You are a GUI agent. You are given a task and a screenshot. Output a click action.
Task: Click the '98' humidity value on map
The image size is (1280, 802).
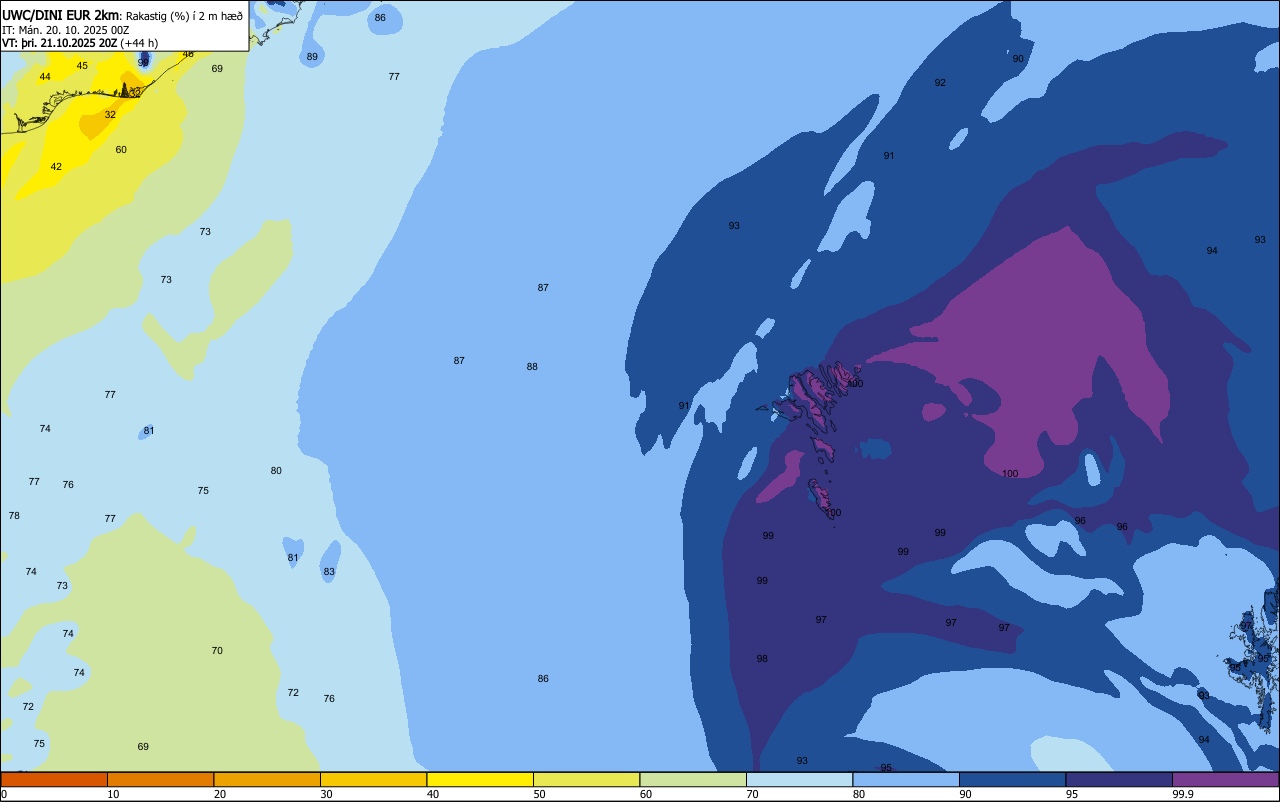762,659
